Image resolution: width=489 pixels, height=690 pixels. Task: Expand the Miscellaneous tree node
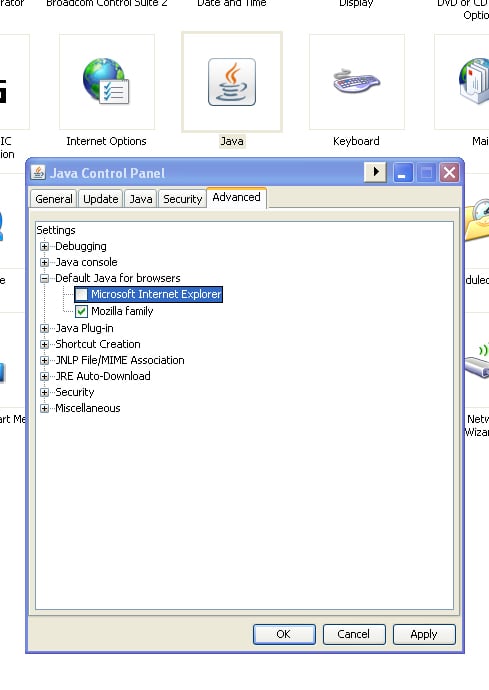pyautogui.click(x=44, y=408)
